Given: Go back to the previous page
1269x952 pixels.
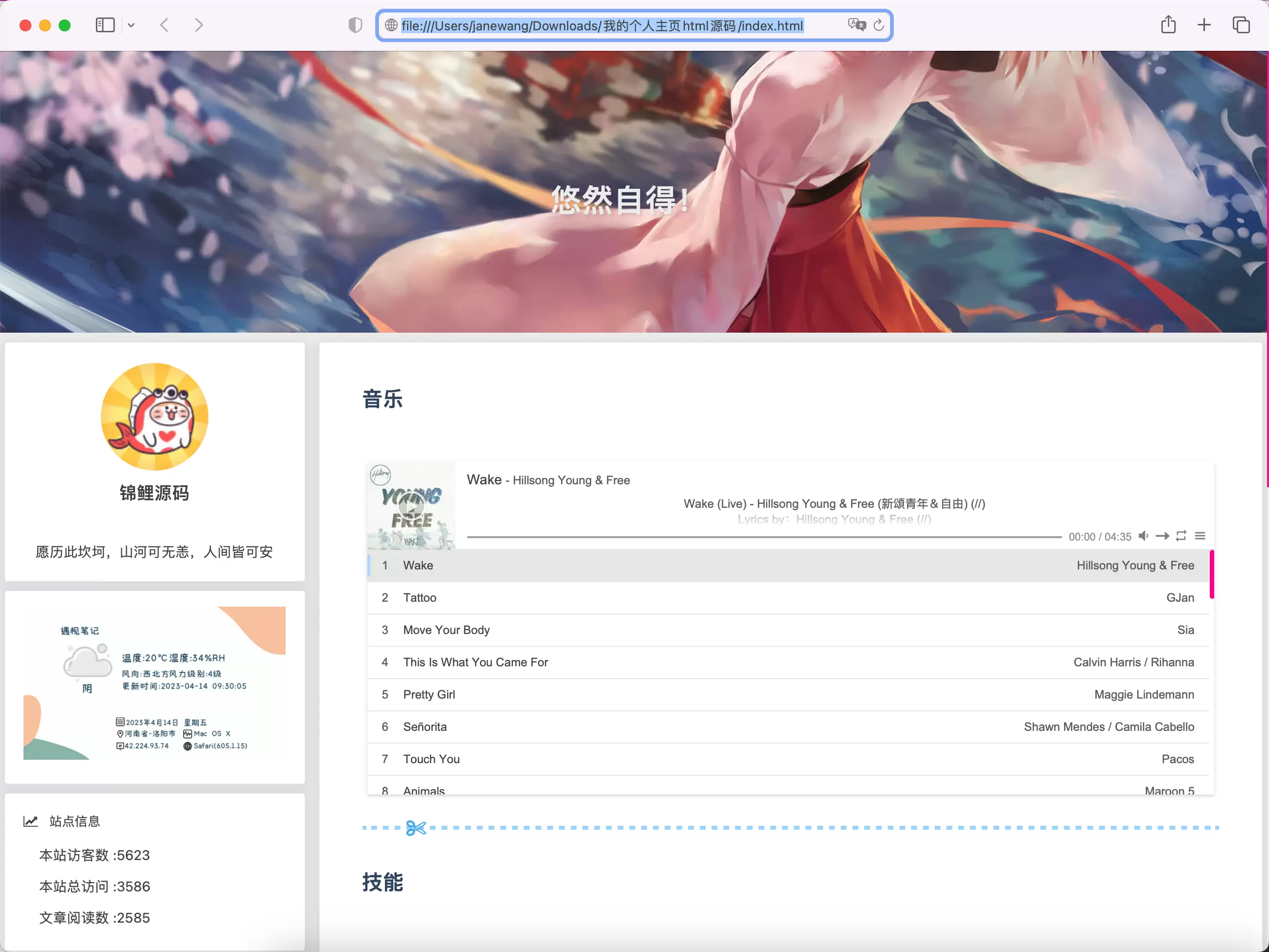Looking at the screenshot, I should coord(165,25).
